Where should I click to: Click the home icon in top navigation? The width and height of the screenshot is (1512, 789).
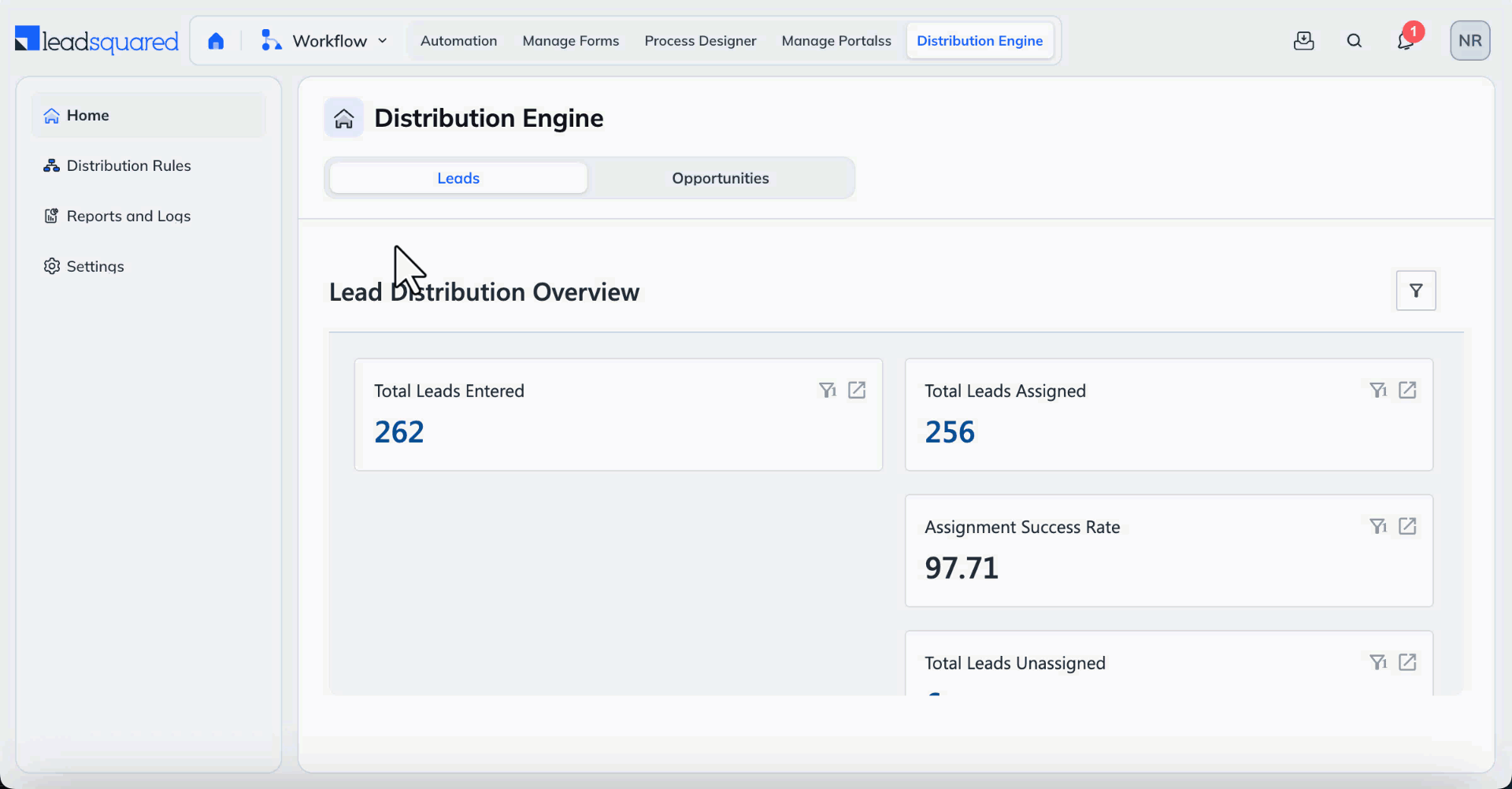216,41
